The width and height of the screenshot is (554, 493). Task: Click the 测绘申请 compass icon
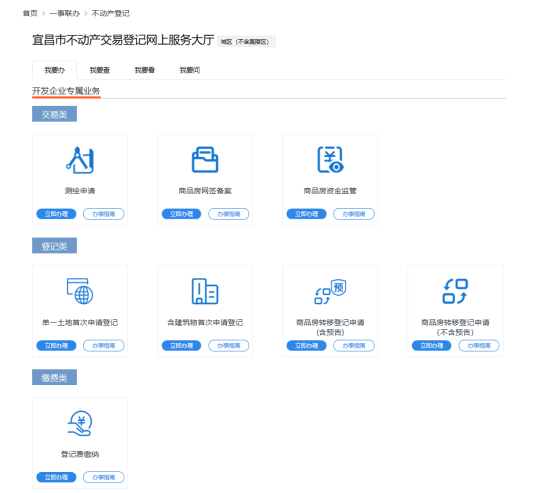(x=80, y=160)
